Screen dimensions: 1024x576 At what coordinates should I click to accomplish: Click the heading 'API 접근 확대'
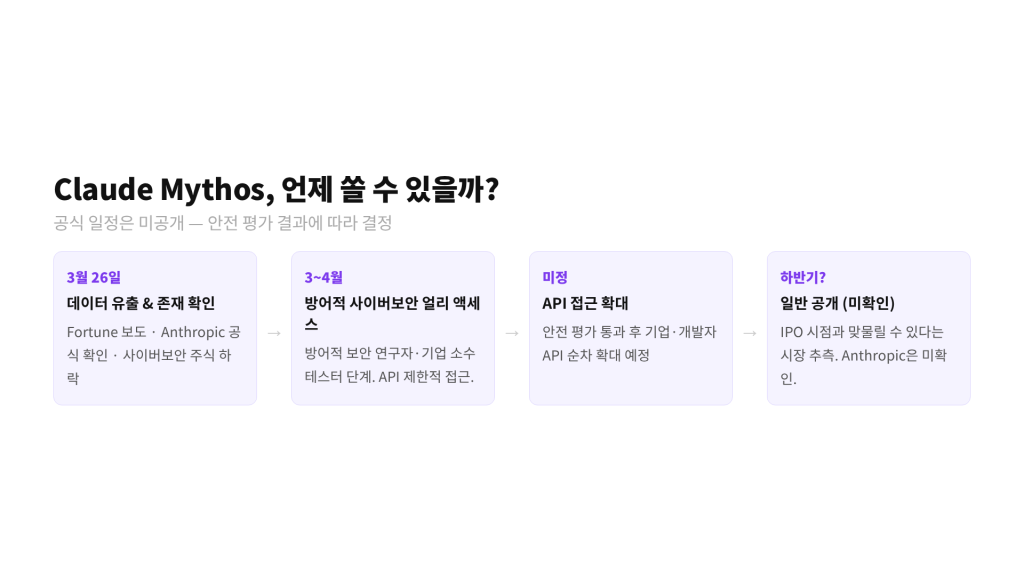coord(585,303)
